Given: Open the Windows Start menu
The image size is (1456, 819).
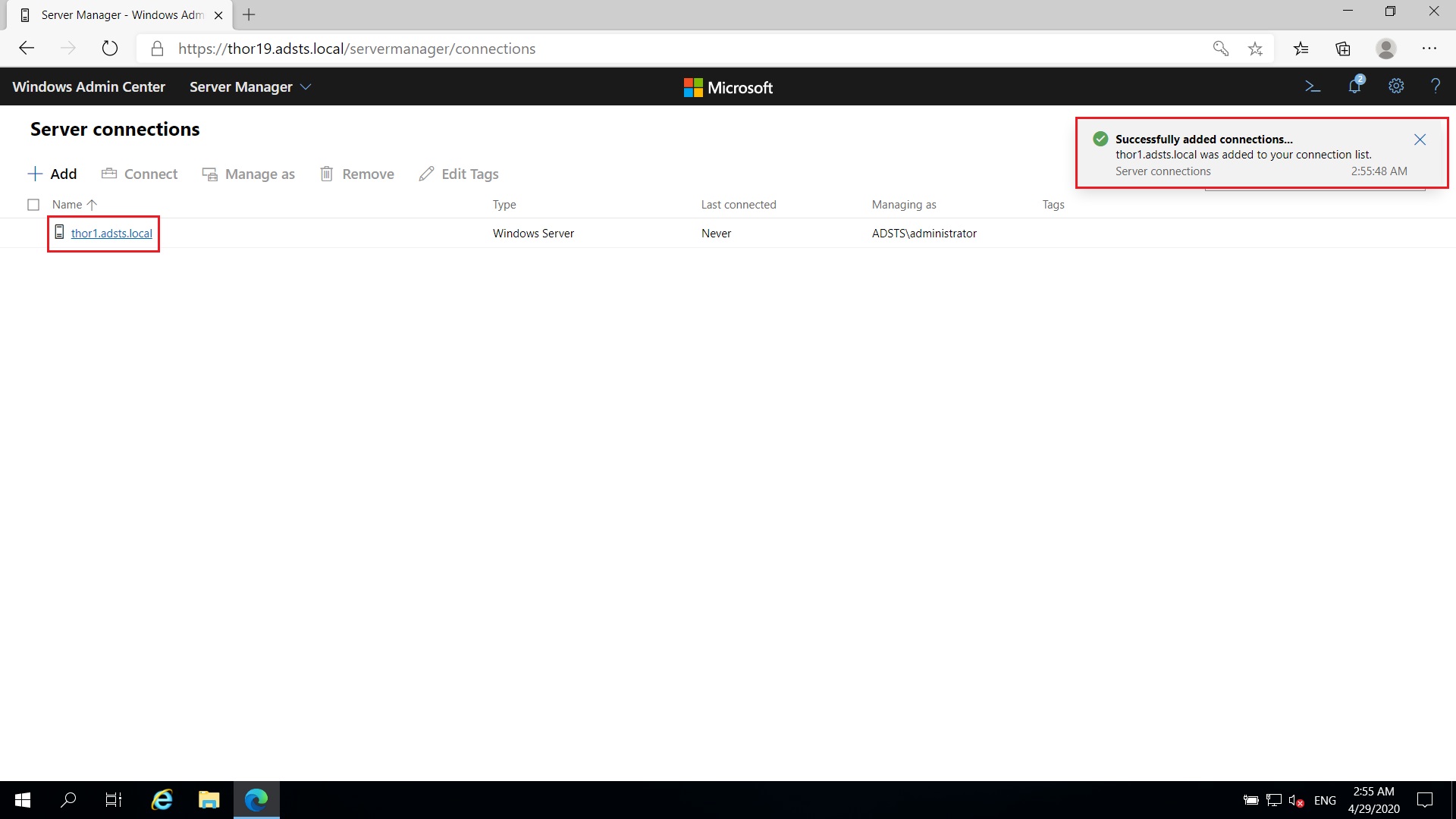Looking at the screenshot, I should coord(23,800).
